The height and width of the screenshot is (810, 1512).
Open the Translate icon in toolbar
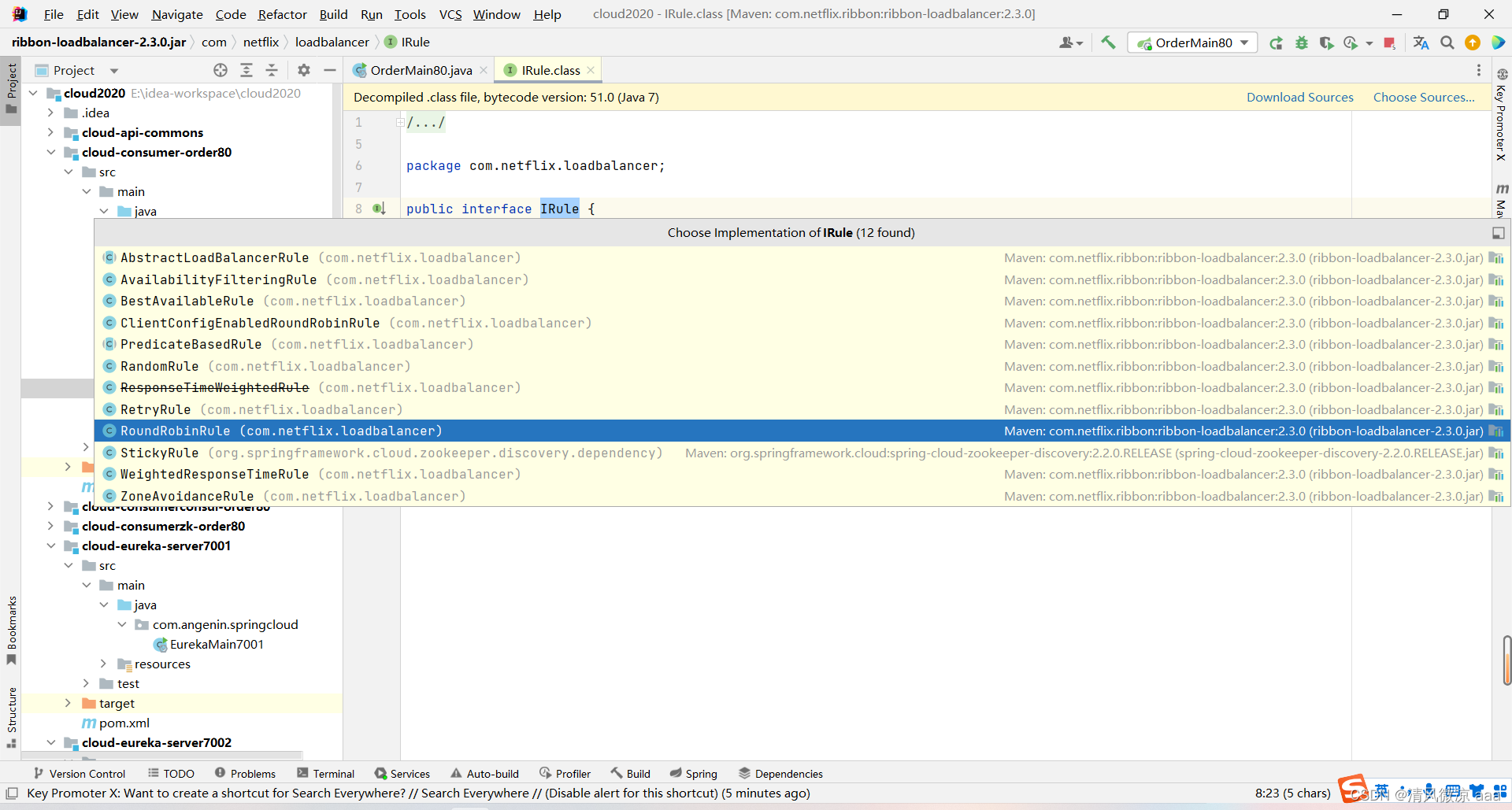pyautogui.click(x=1421, y=43)
